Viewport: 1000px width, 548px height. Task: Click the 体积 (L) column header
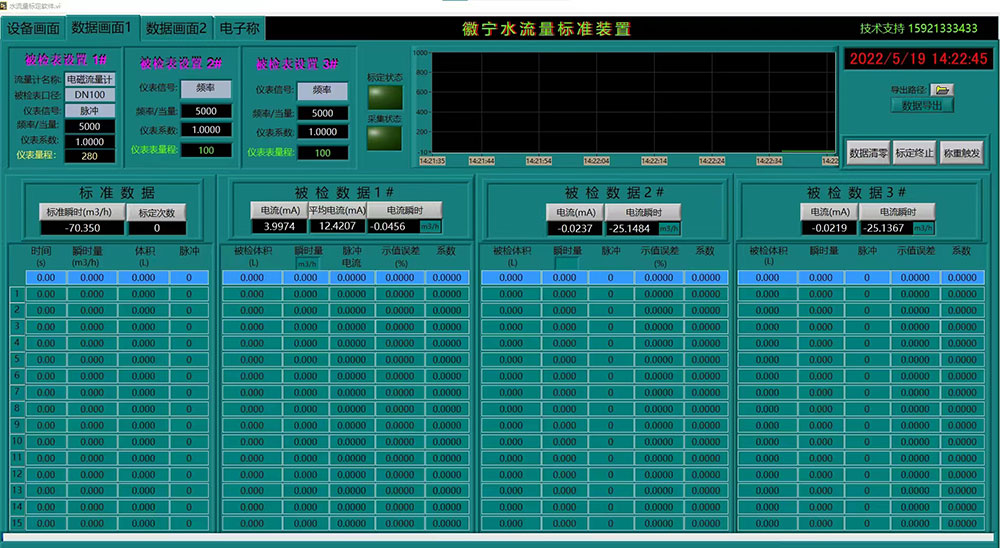pos(144,256)
